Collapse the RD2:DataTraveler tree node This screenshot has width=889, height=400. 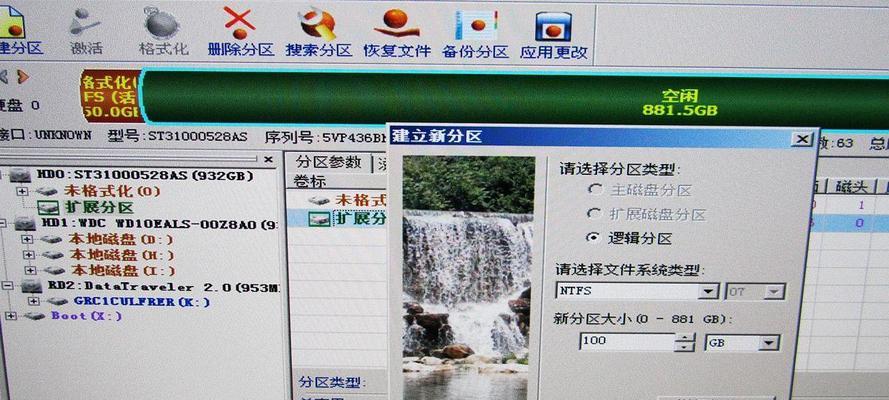pos(7,287)
